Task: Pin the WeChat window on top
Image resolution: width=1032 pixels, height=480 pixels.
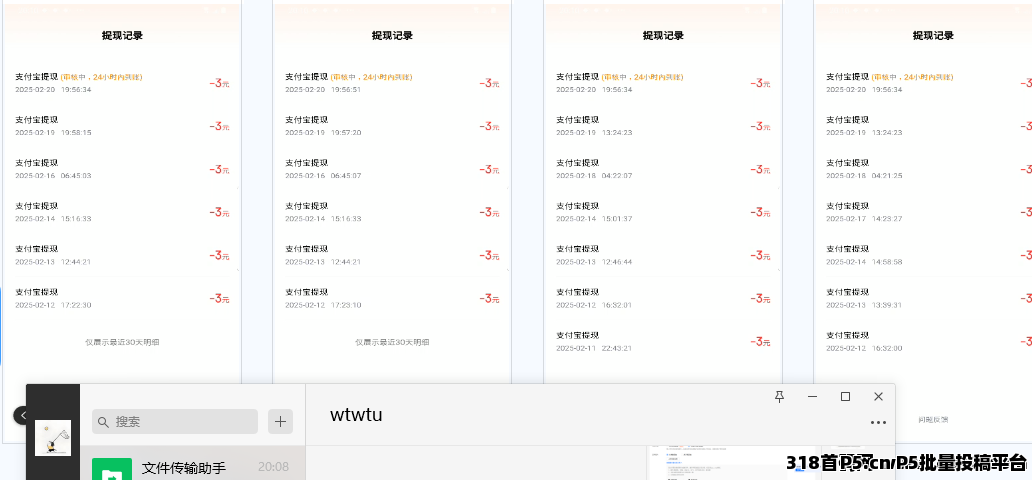Action: 780,397
